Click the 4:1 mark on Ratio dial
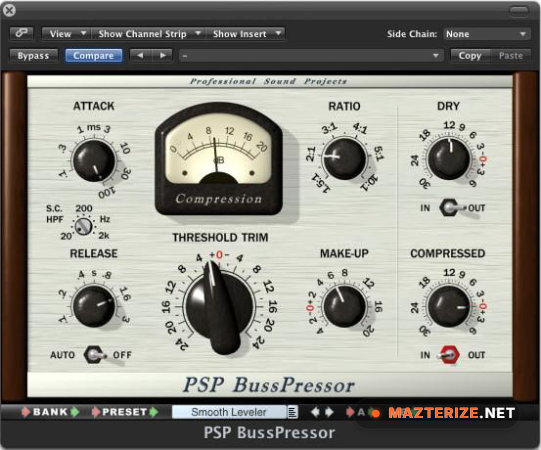 pos(360,128)
